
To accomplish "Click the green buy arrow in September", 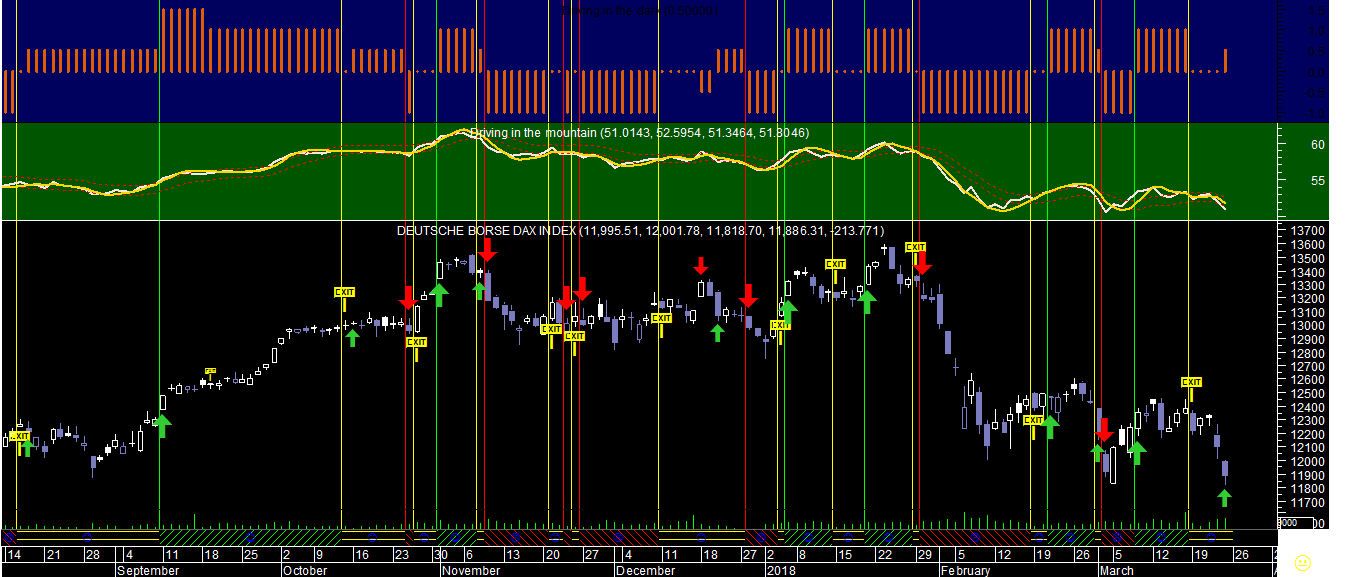I will pyautogui.click(x=163, y=426).
